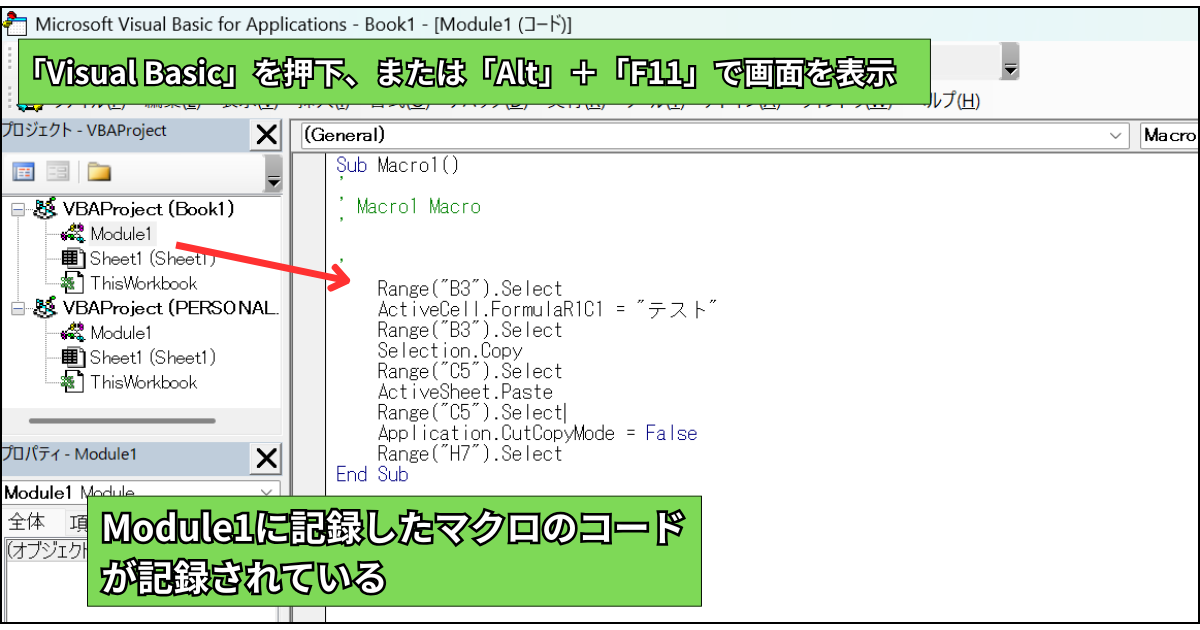Click the Sheet1 worksheet icon under VBAProject (Book1)
Image resolution: width=1200 pixels, height=630 pixels.
73,258
